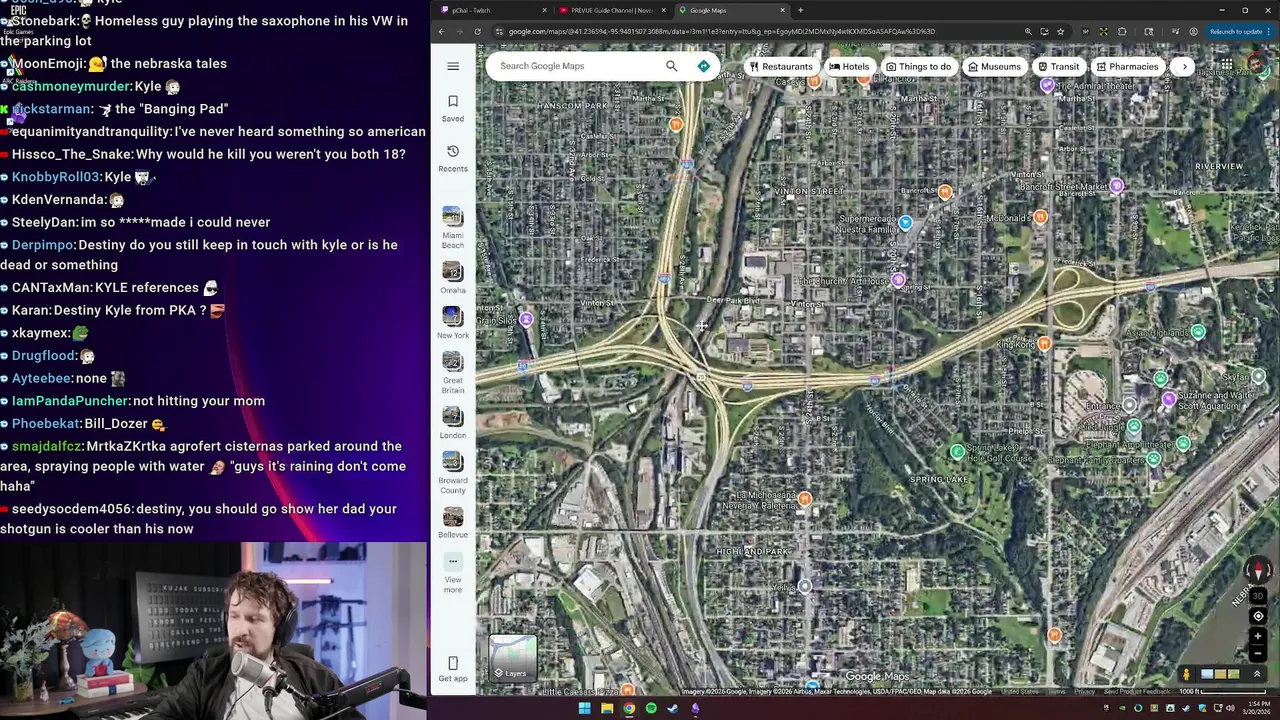The height and width of the screenshot is (720, 1280).
Task: Open Spotify from the taskbar
Action: 651,708
